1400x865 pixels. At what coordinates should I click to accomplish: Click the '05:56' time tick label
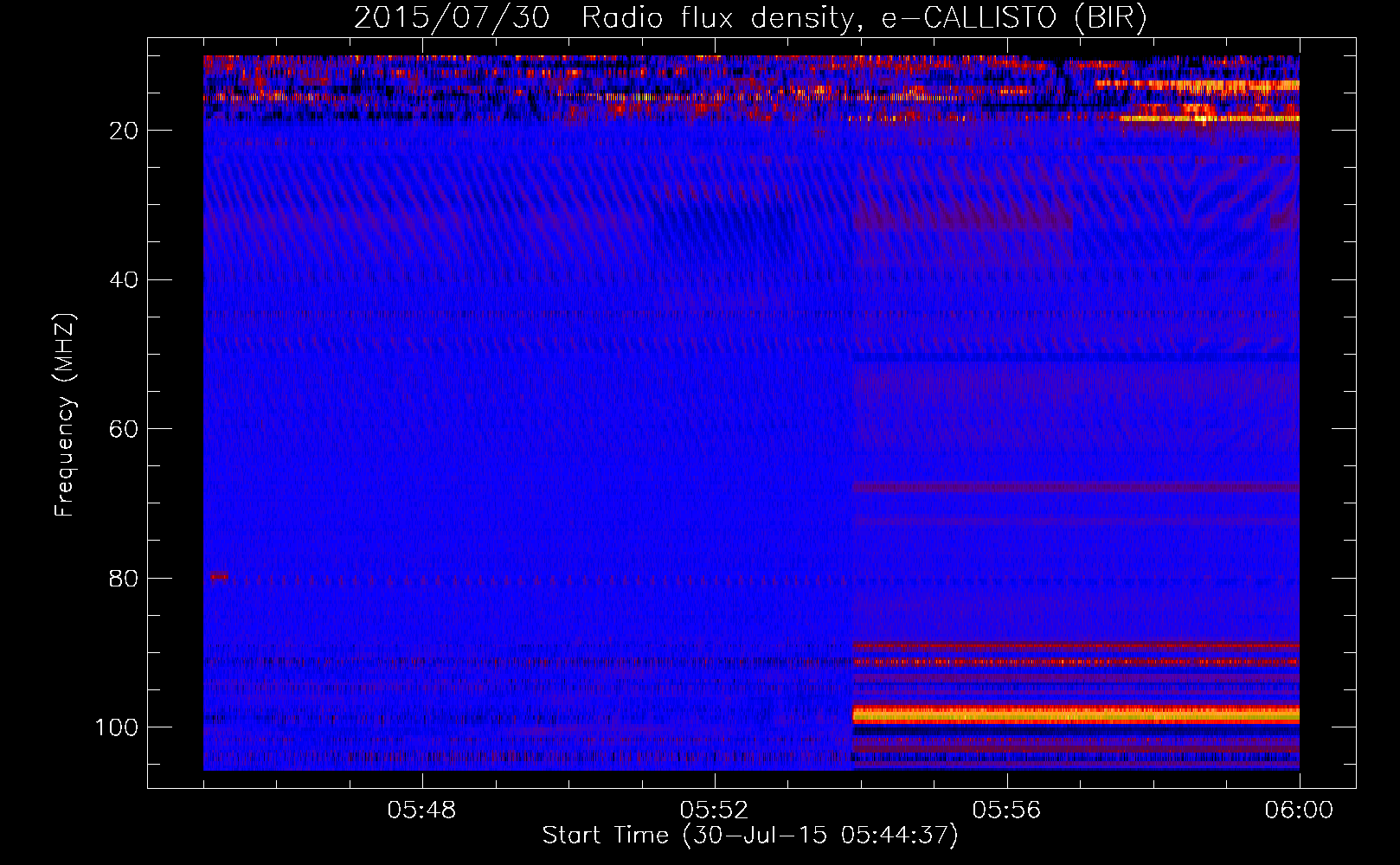[1007, 811]
